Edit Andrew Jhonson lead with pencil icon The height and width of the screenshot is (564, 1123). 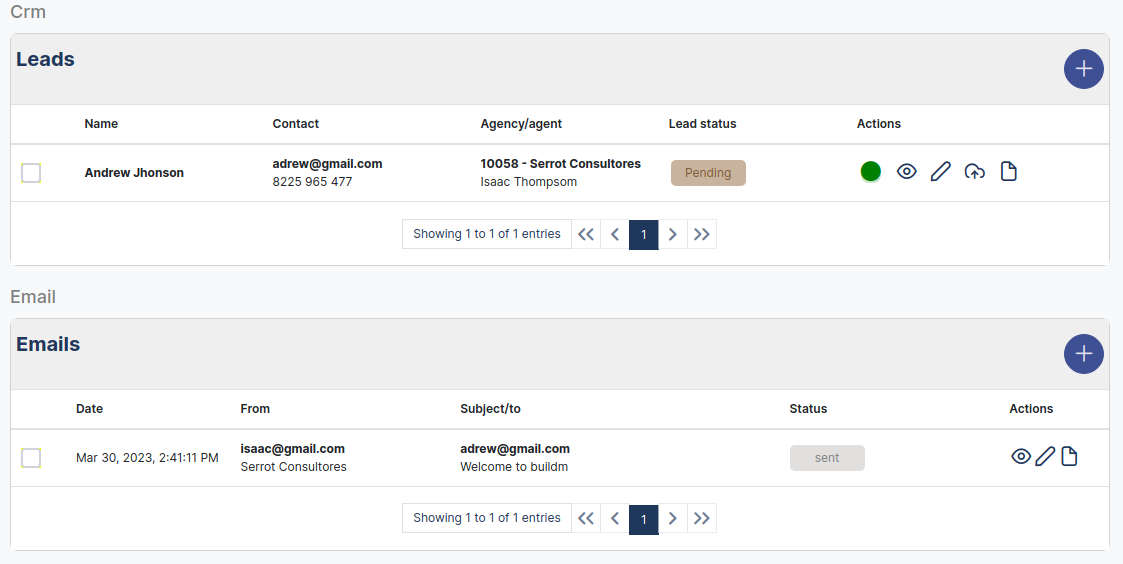[940, 172]
